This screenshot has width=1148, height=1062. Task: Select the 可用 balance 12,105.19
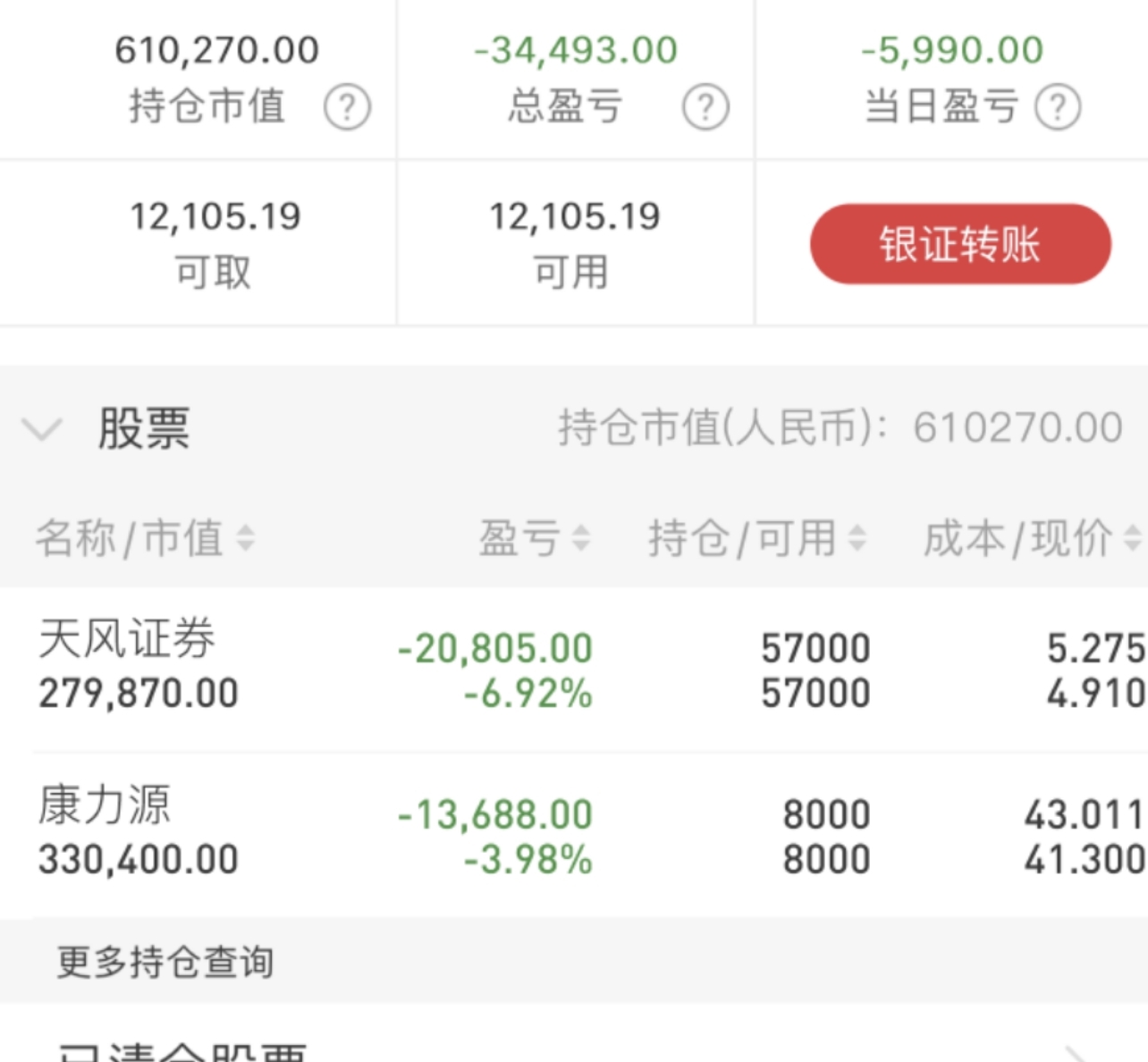point(575,216)
